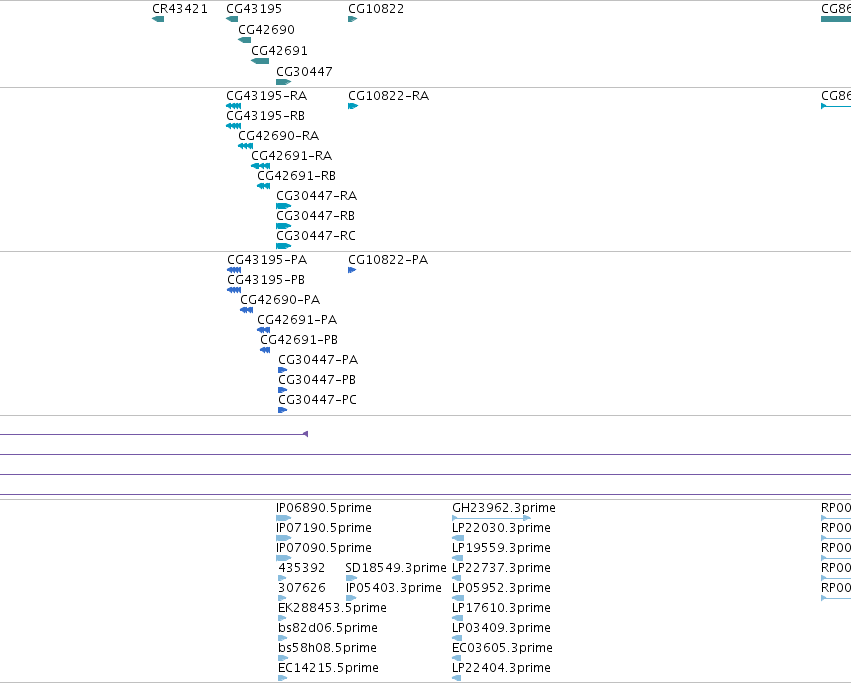This screenshot has height=683, width=851.
Task: Pick EST bs82d06.5prime
Action: pos(328,628)
